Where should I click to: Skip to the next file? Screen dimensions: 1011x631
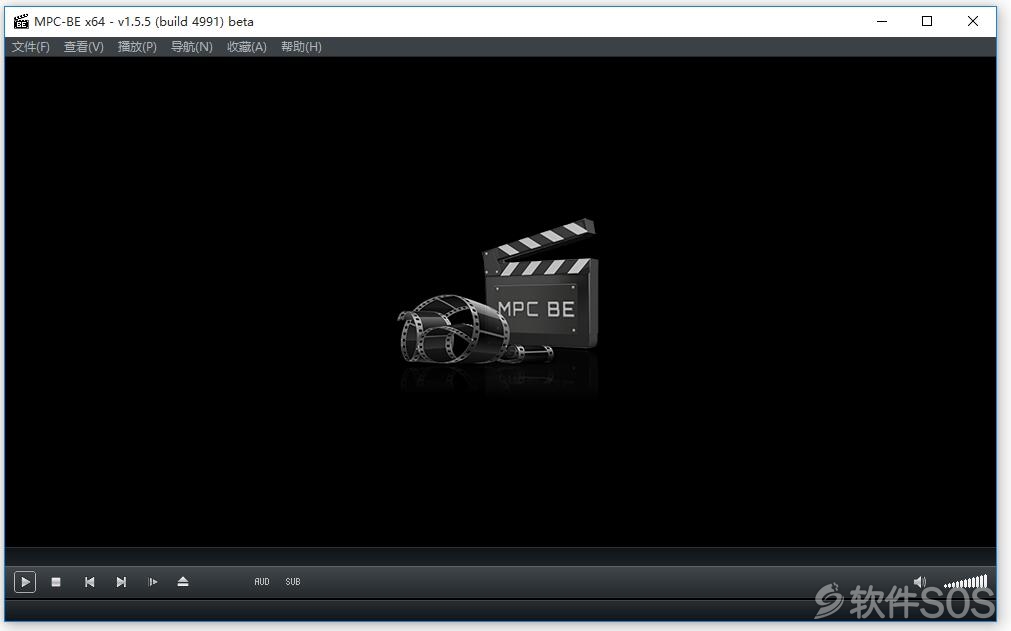pos(121,582)
